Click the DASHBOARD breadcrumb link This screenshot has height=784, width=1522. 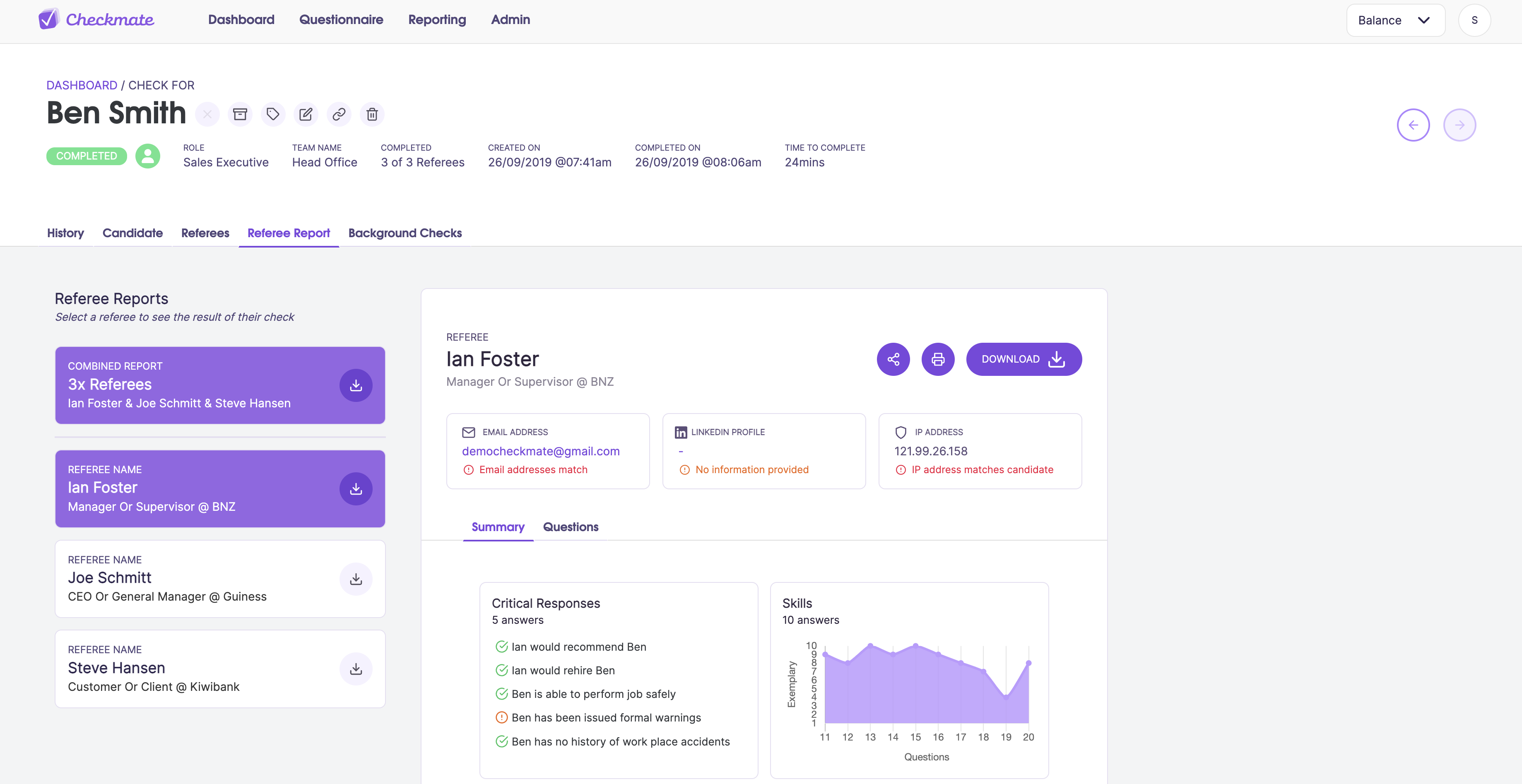[x=82, y=85]
